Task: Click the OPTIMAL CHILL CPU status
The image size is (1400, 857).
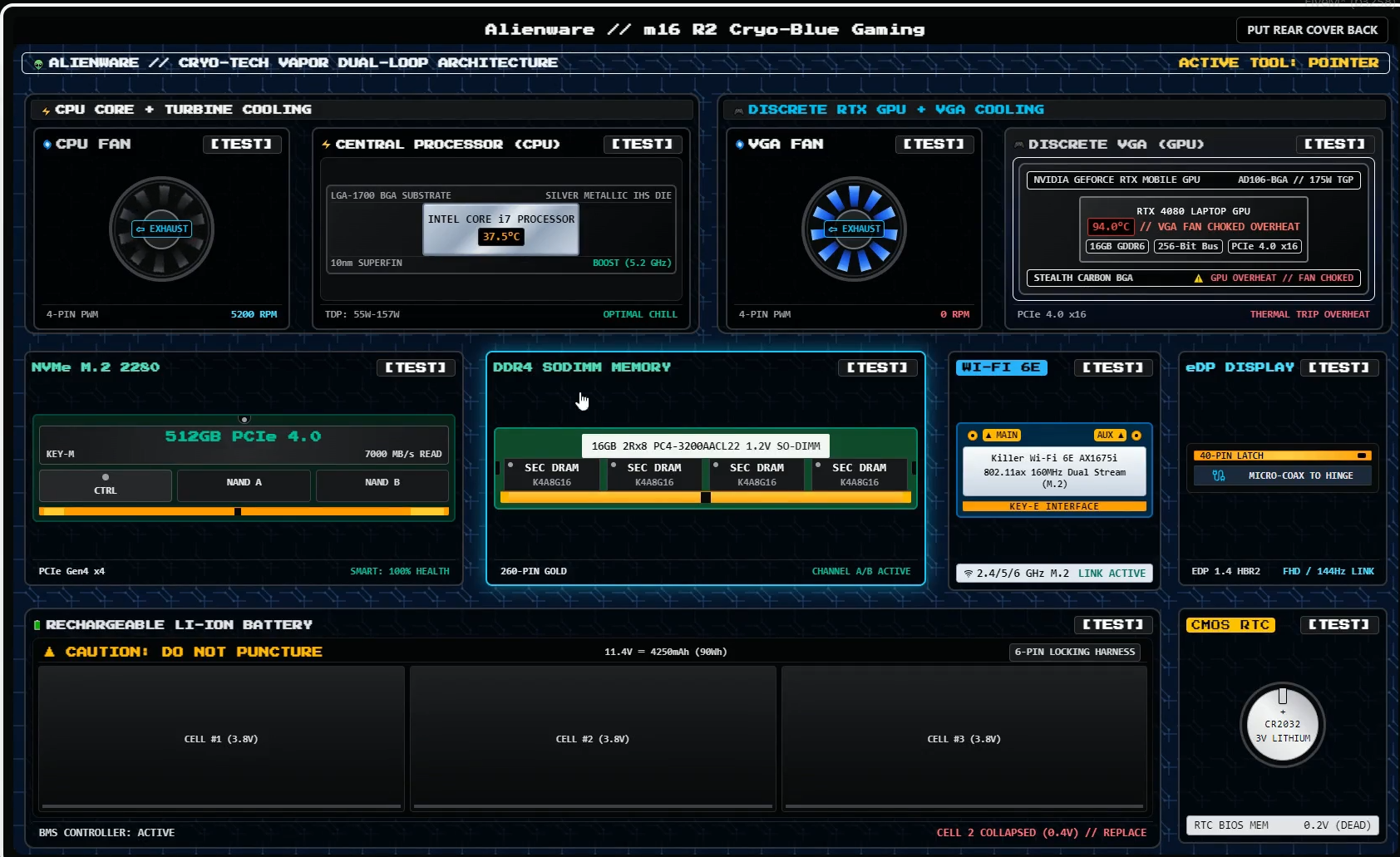Action: click(640, 314)
